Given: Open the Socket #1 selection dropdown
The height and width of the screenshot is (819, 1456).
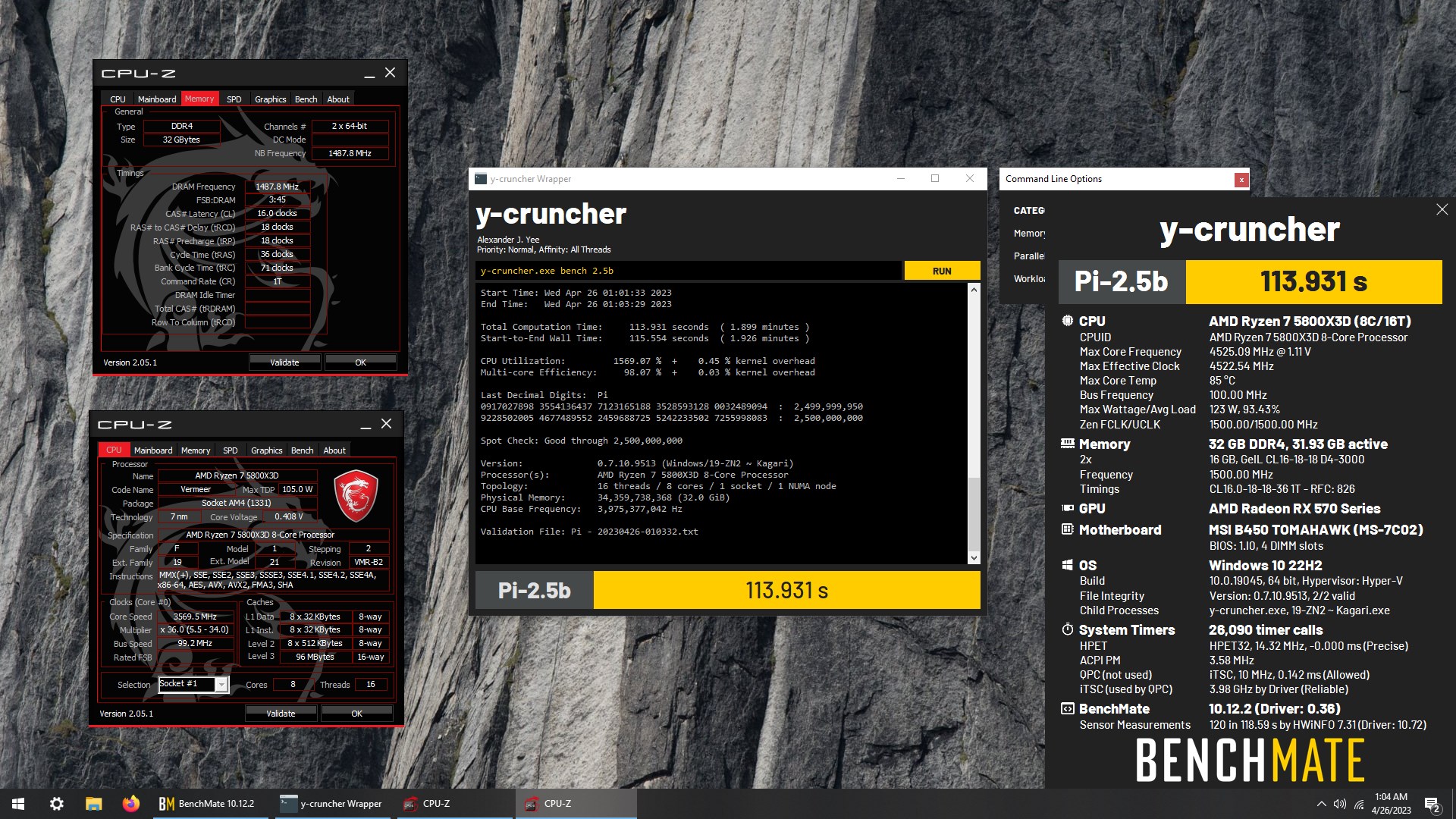Looking at the screenshot, I should click(193, 684).
